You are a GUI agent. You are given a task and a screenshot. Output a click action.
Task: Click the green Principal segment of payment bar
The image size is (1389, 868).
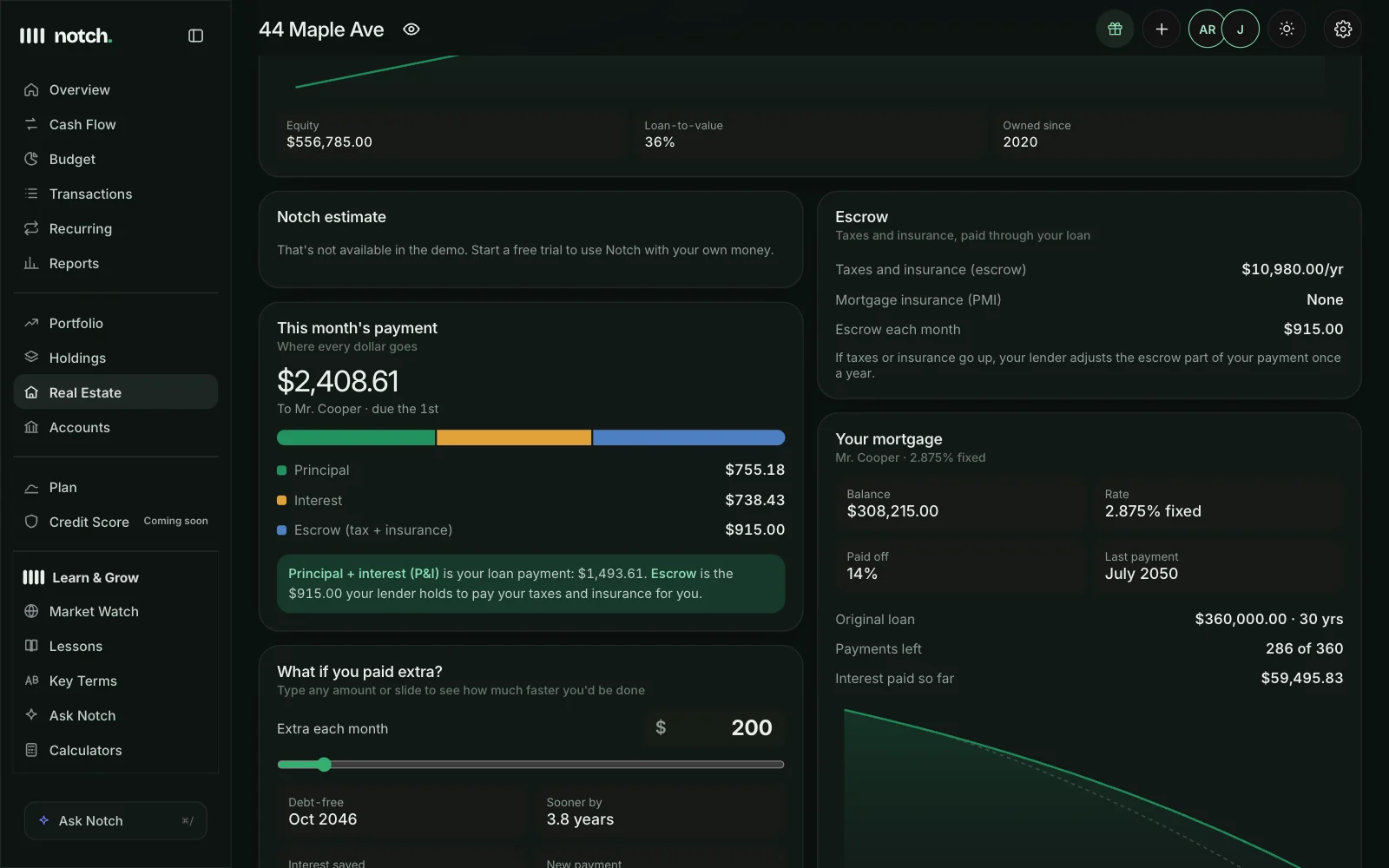(x=356, y=437)
